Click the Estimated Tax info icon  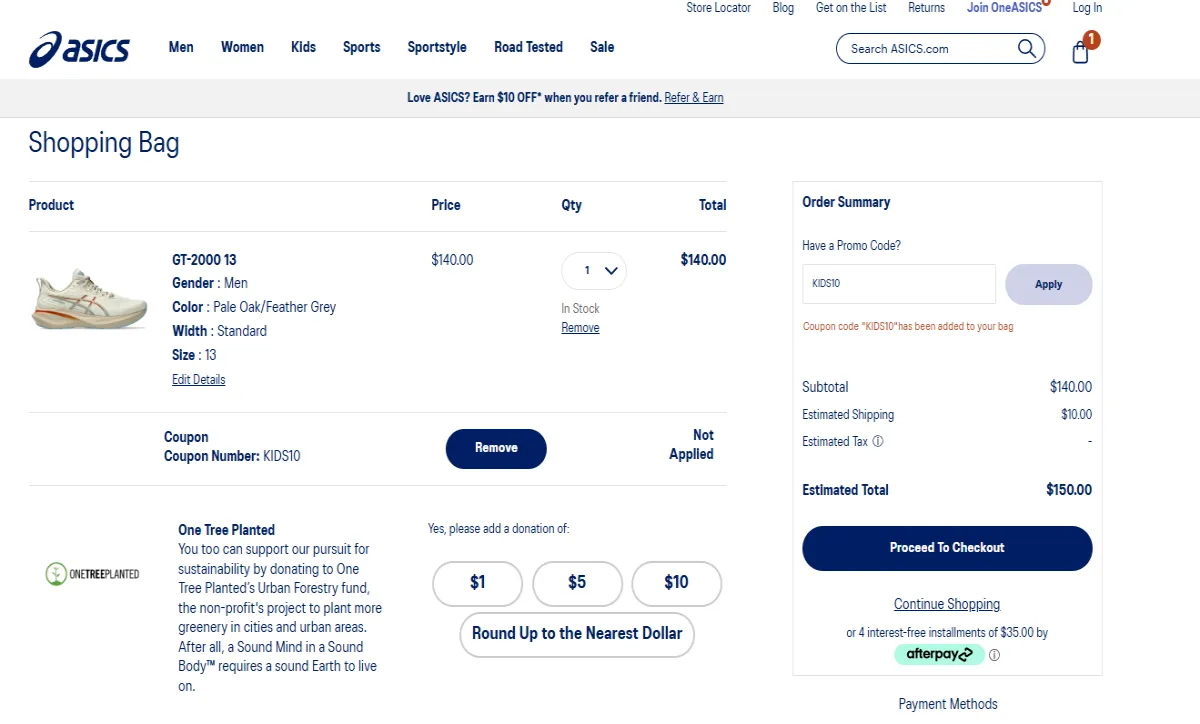[877, 441]
